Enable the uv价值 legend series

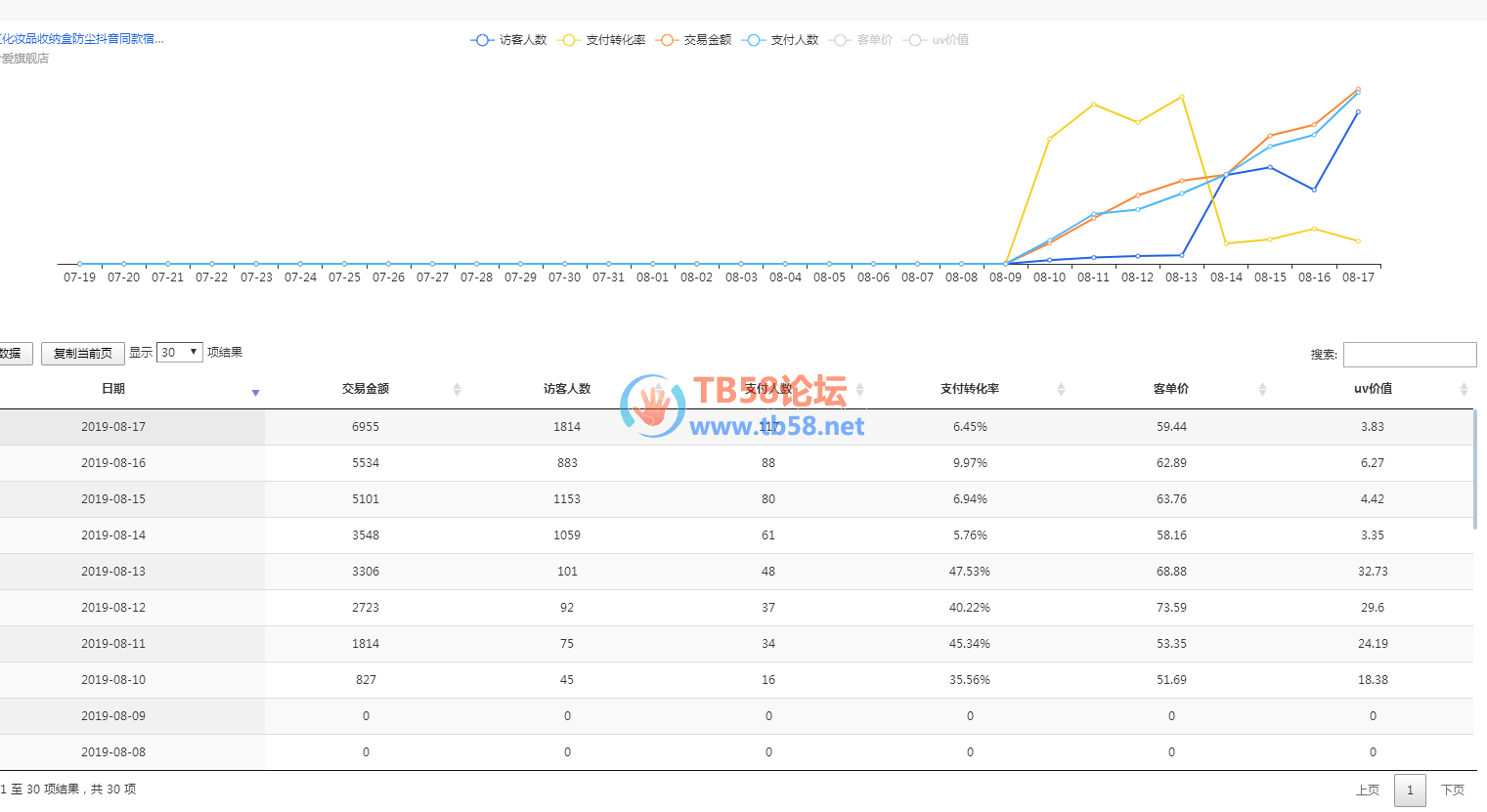pos(938,40)
